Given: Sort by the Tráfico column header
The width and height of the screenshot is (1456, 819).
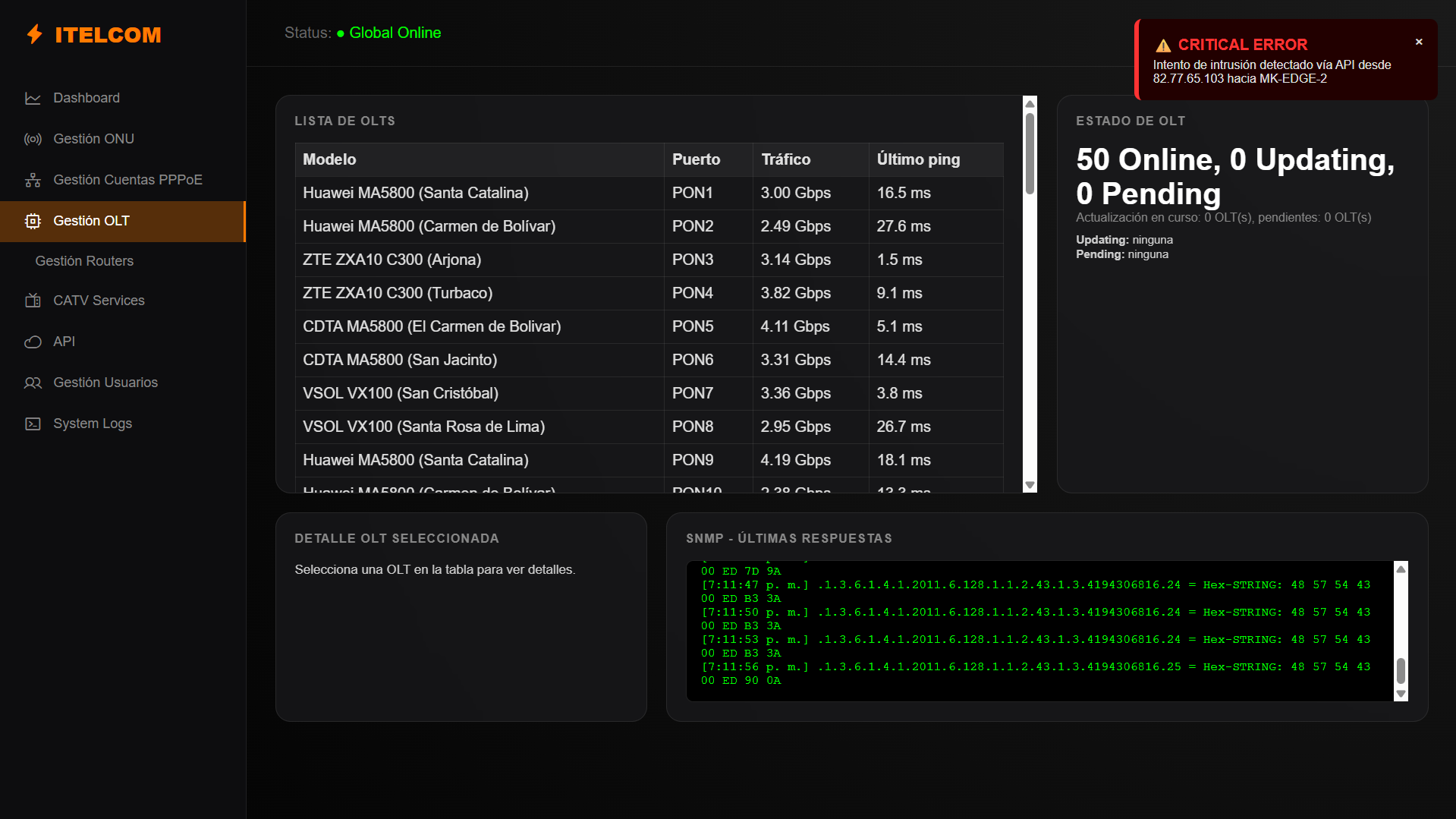Looking at the screenshot, I should pyautogui.click(x=811, y=159).
